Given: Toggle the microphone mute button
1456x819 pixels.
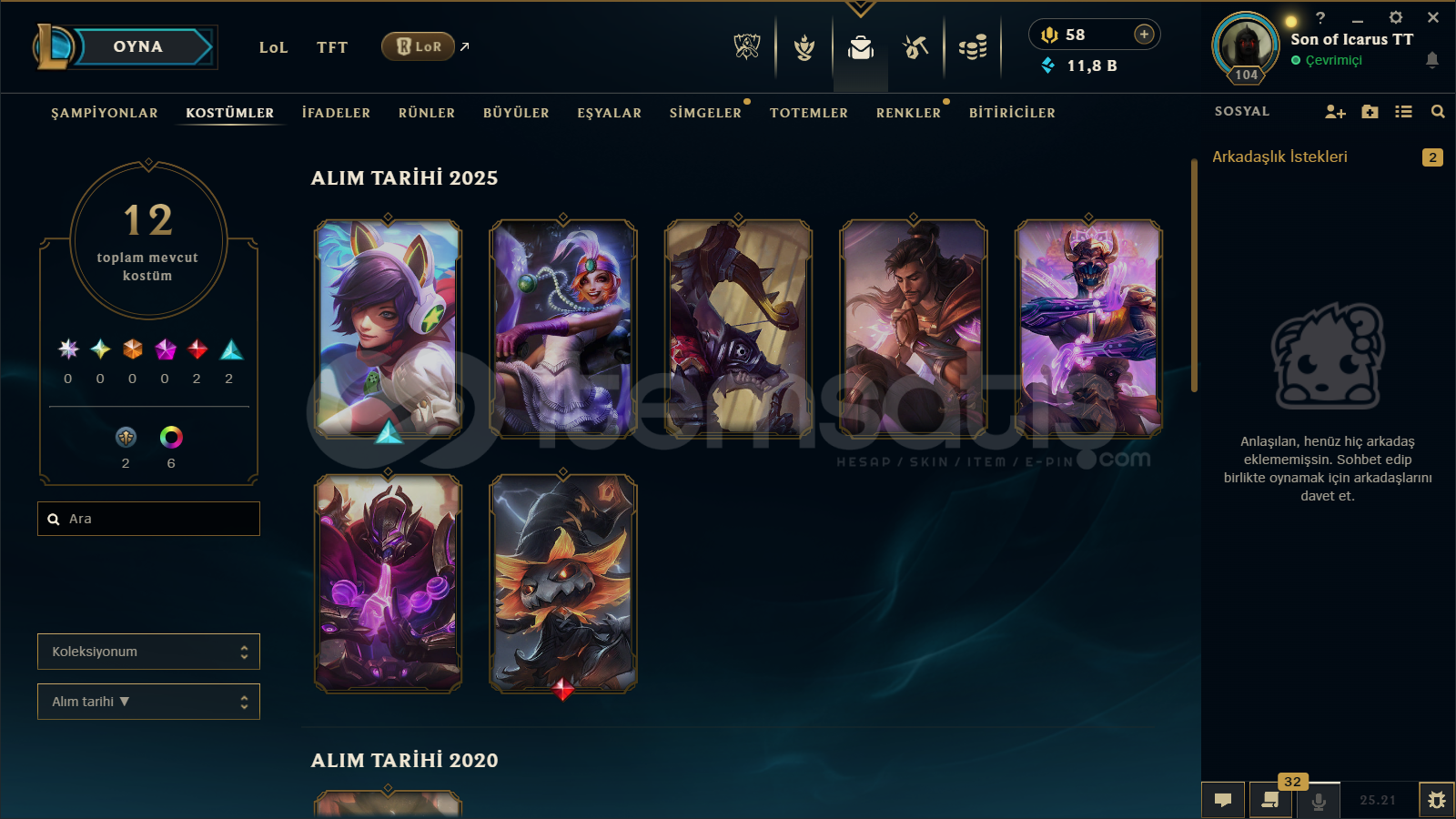Looking at the screenshot, I should (x=1319, y=801).
